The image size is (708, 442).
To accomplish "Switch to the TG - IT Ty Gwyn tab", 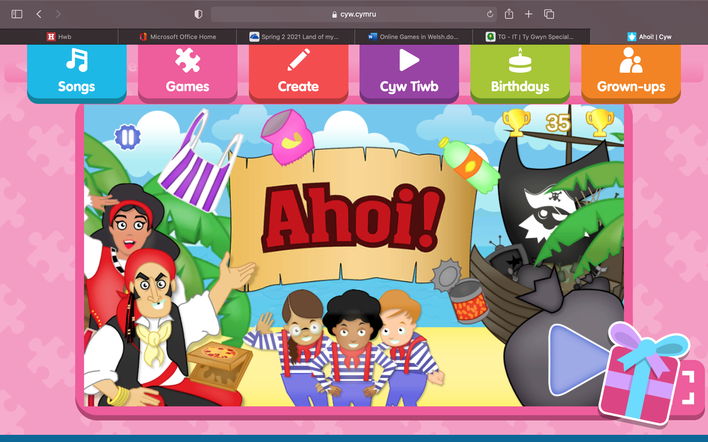I will coord(531,37).
